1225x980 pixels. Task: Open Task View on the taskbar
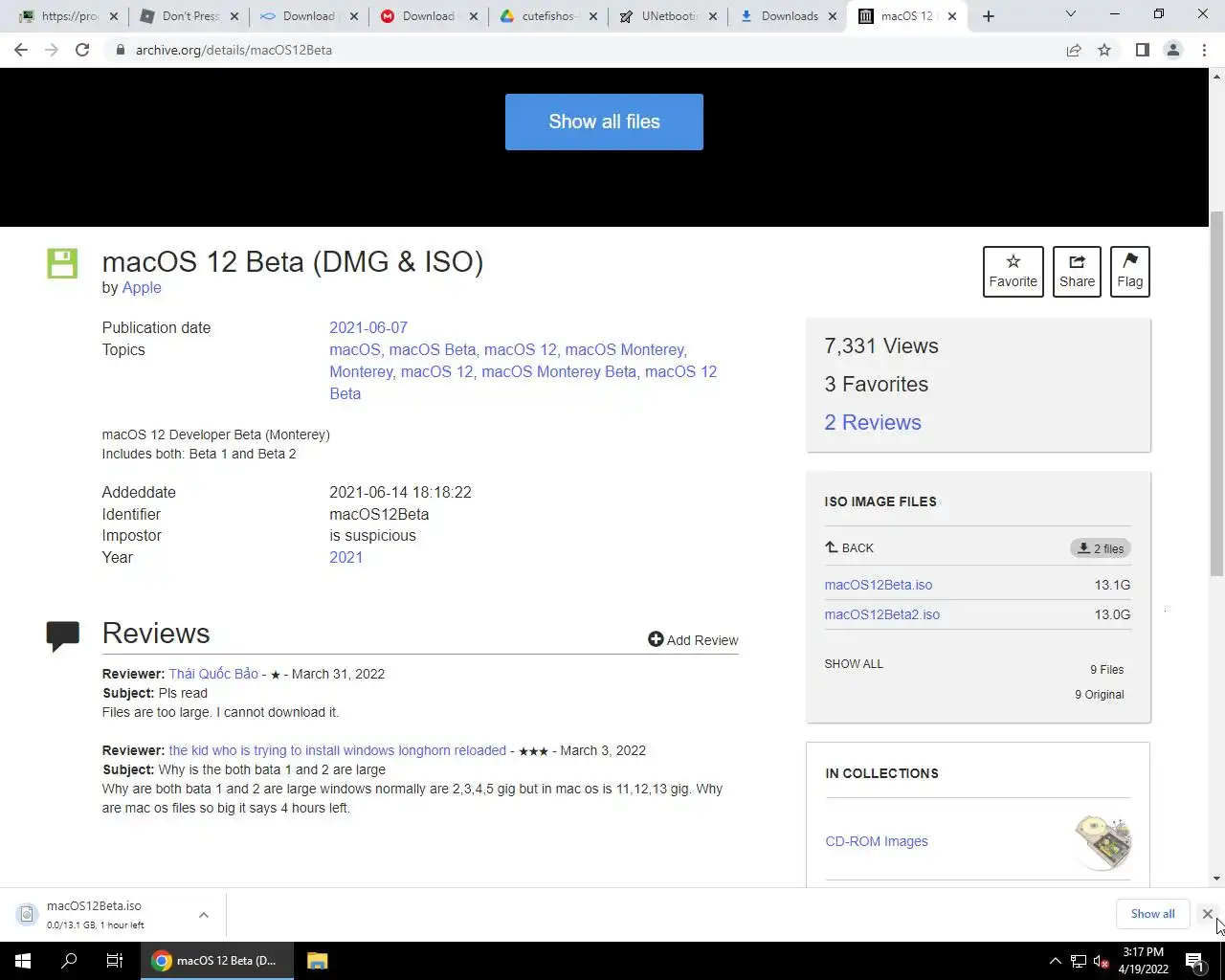pos(115,961)
